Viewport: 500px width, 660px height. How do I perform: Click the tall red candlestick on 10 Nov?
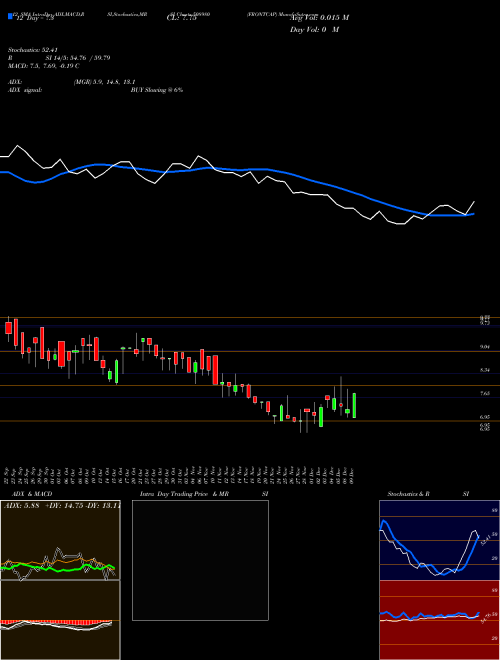[x=215, y=370]
